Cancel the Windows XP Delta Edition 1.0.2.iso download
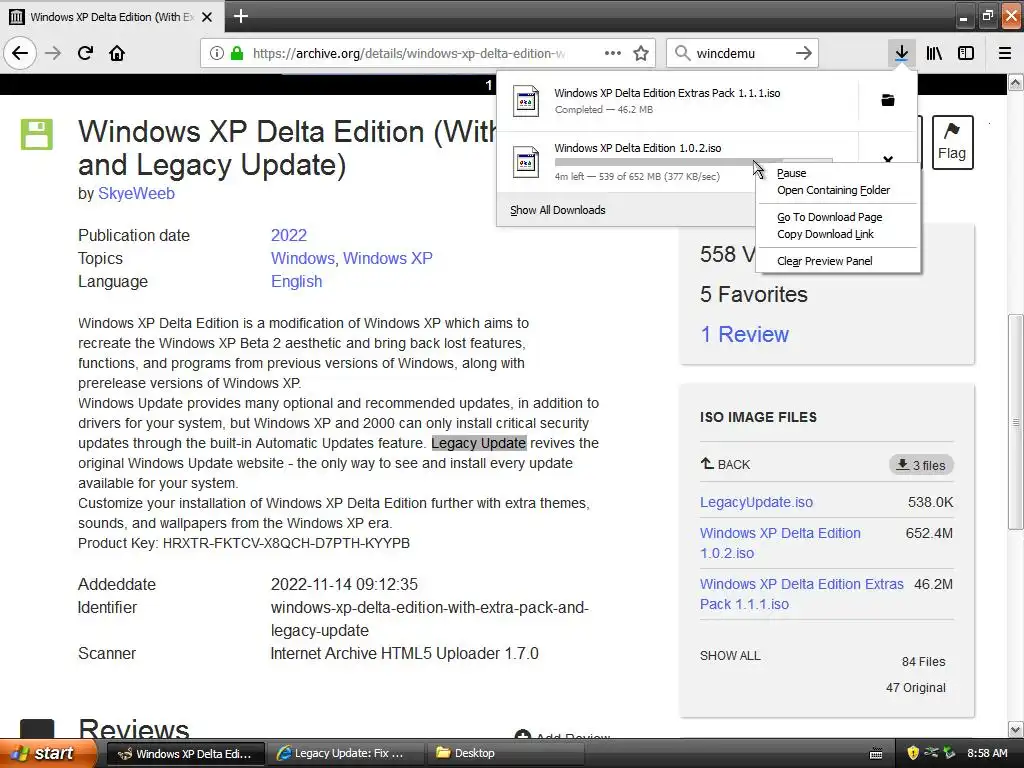 coord(888,159)
